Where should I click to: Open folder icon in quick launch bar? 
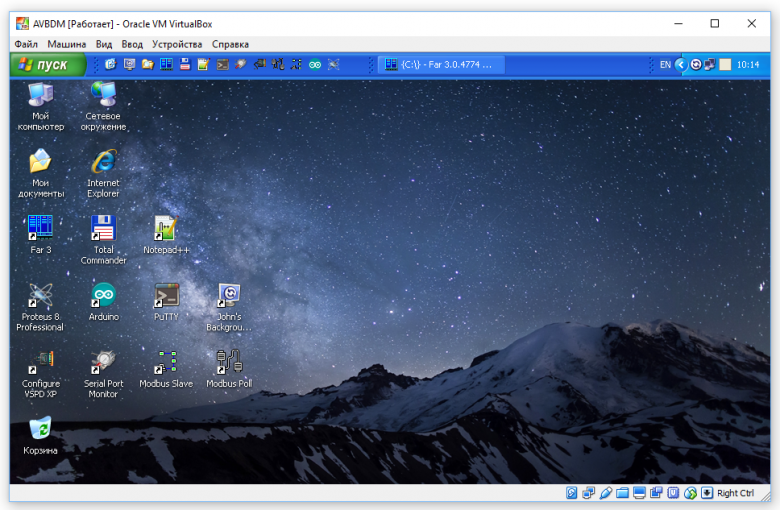(x=148, y=65)
